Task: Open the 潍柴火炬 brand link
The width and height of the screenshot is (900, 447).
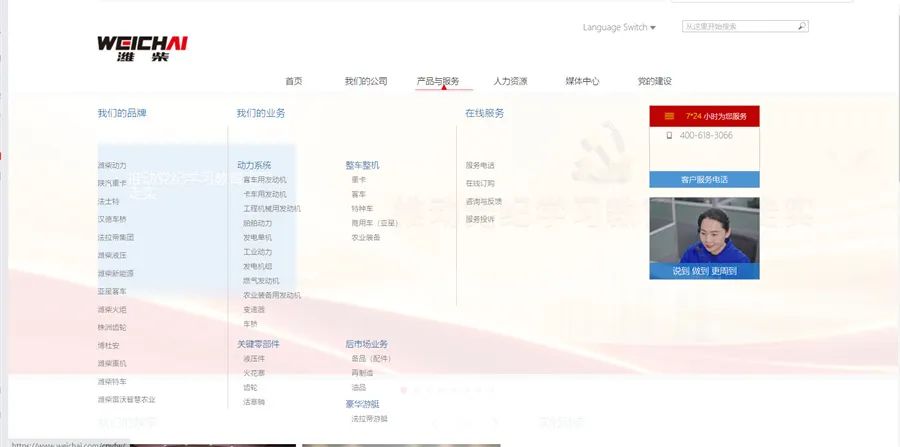Action: coord(112,309)
